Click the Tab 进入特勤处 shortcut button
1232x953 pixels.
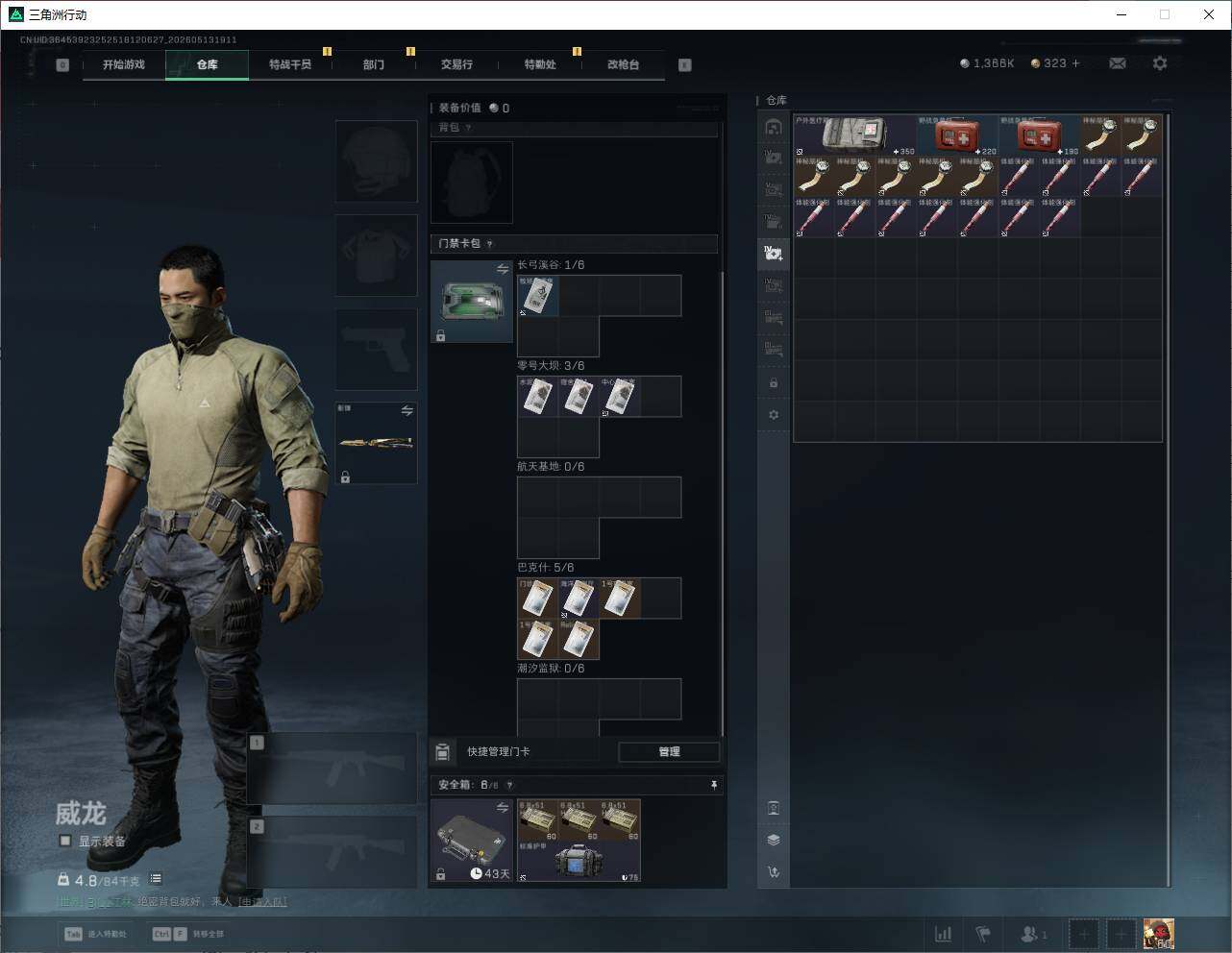[97, 934]
